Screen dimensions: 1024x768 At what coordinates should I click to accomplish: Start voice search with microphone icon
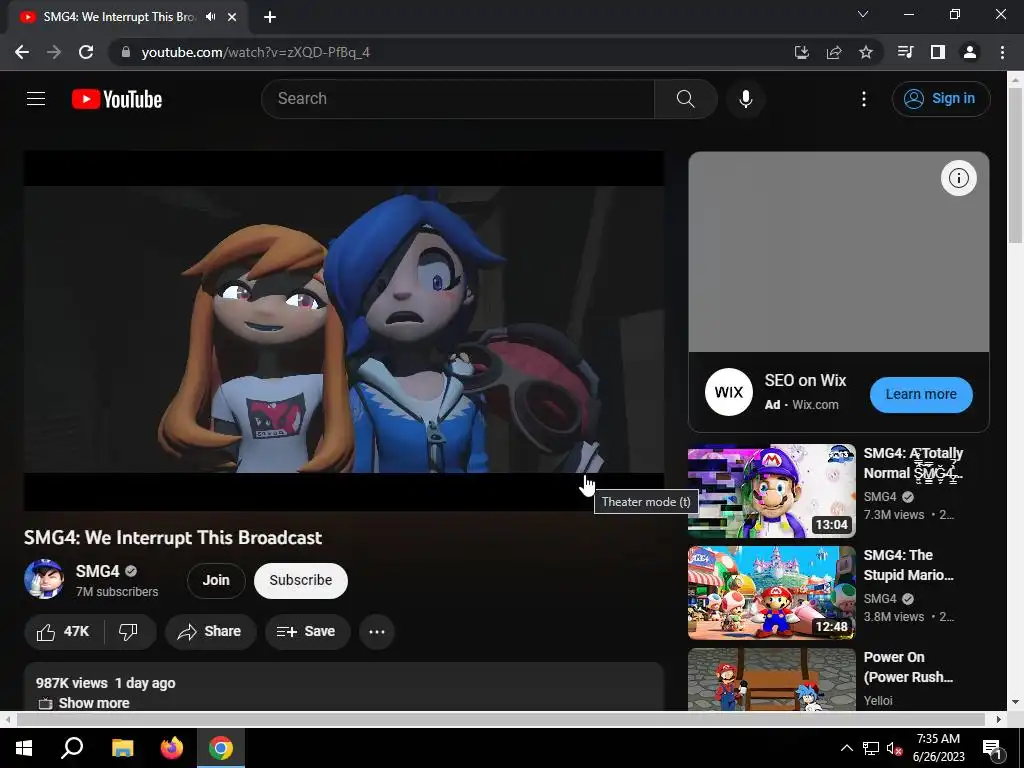point(745,99)
